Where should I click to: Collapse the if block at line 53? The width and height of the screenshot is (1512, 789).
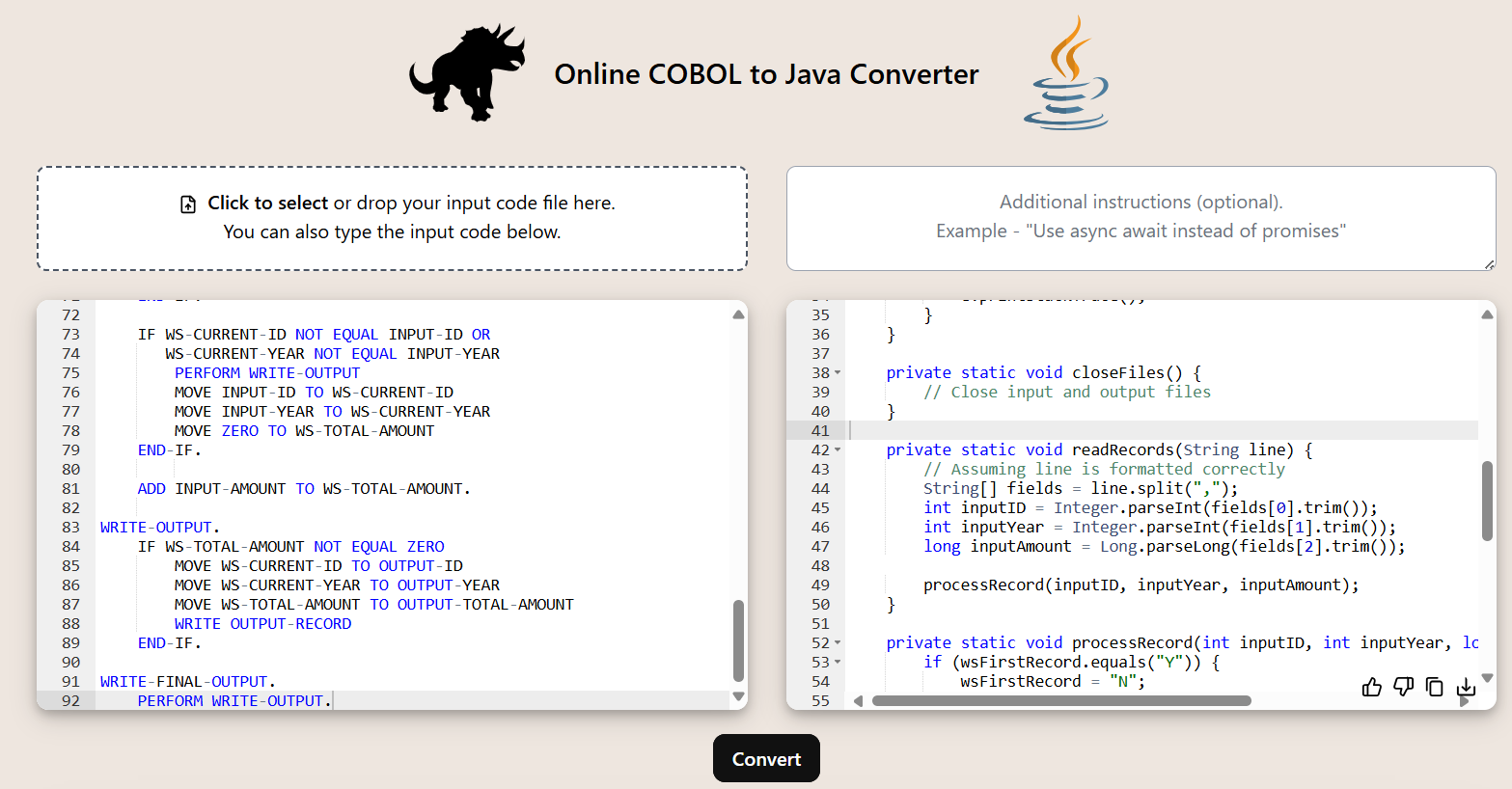838,663
